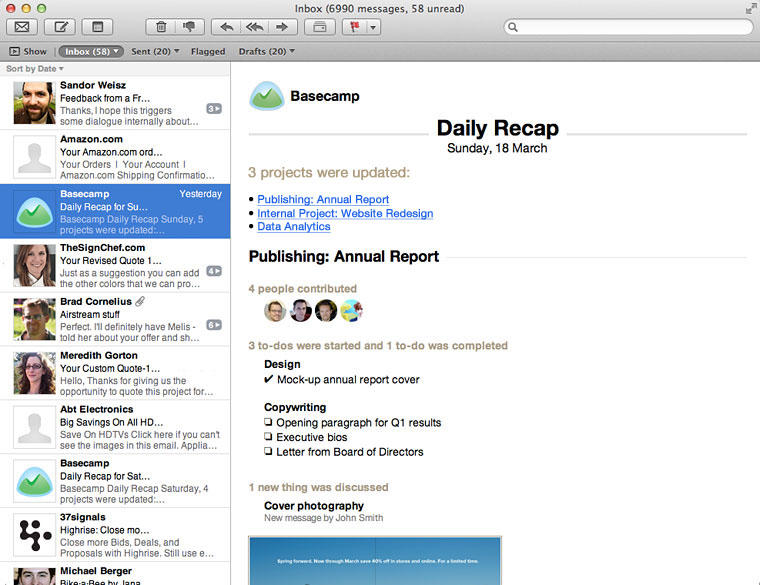Forward the selected message
Screen dimensions: 760x585
point(282,27)
